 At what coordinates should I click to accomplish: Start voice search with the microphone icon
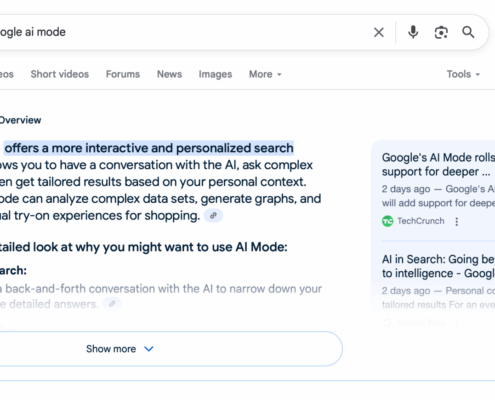point(413,32)
